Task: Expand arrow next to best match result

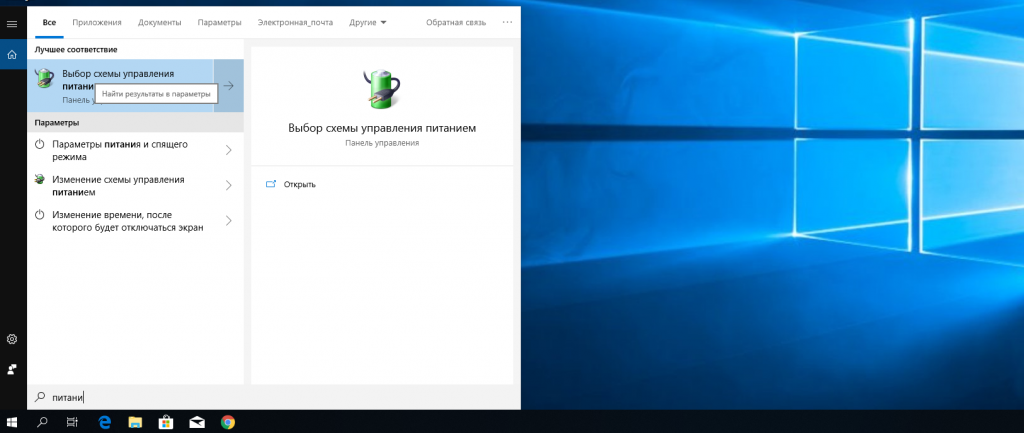Action: (229, 86)
